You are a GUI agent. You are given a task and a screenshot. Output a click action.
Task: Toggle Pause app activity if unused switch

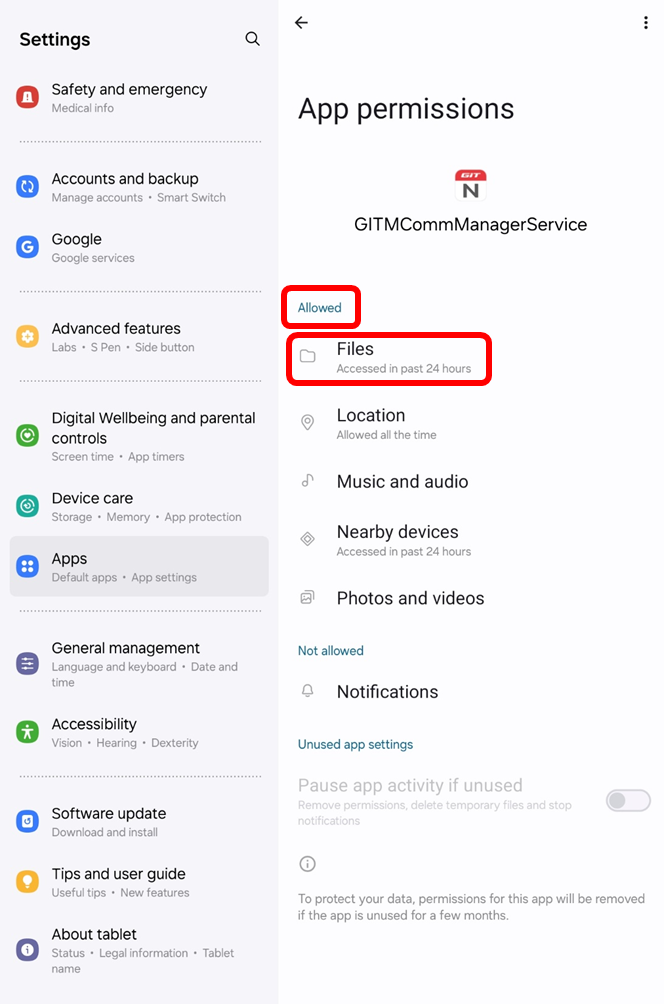point(628,800)
